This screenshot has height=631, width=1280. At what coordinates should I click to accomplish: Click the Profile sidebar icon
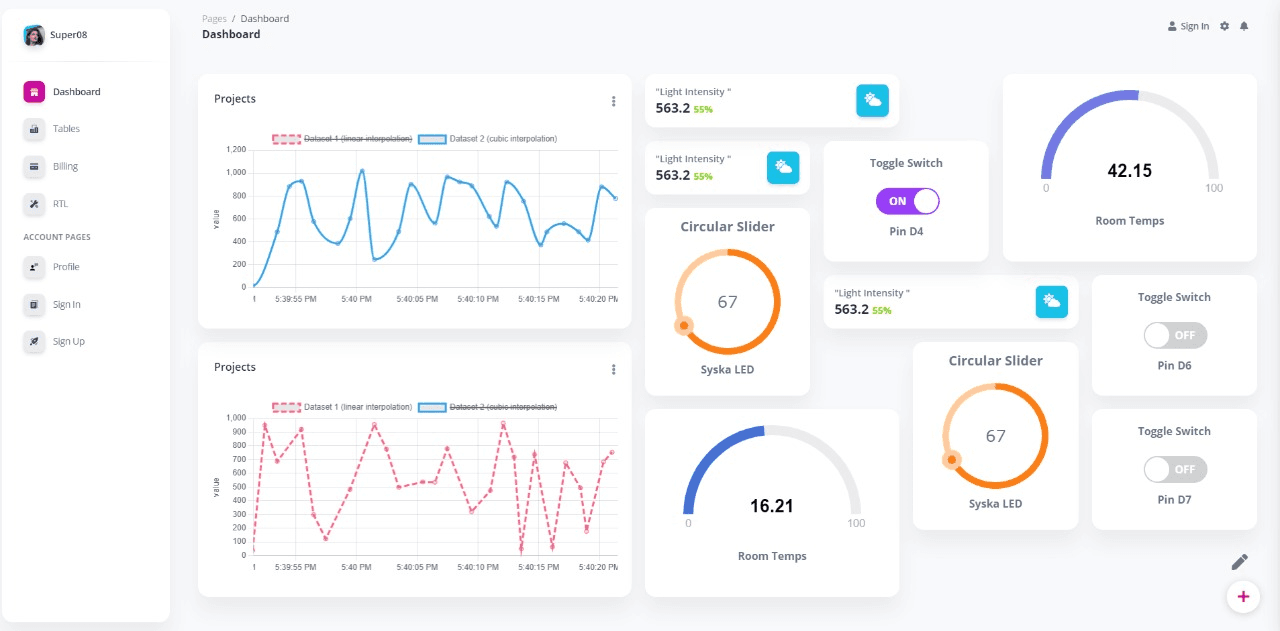(34, 267)
